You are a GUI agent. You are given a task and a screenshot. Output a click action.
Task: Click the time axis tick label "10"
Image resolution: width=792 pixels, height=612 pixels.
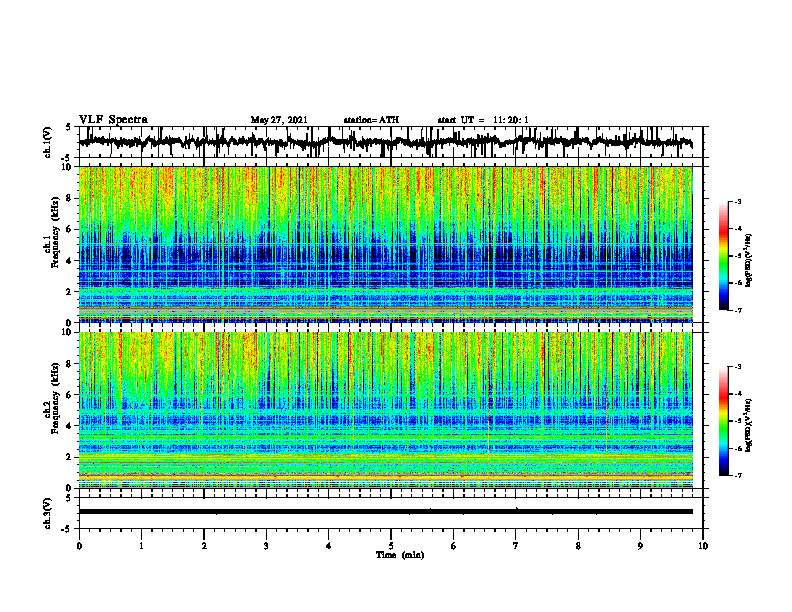pos(703,546)
